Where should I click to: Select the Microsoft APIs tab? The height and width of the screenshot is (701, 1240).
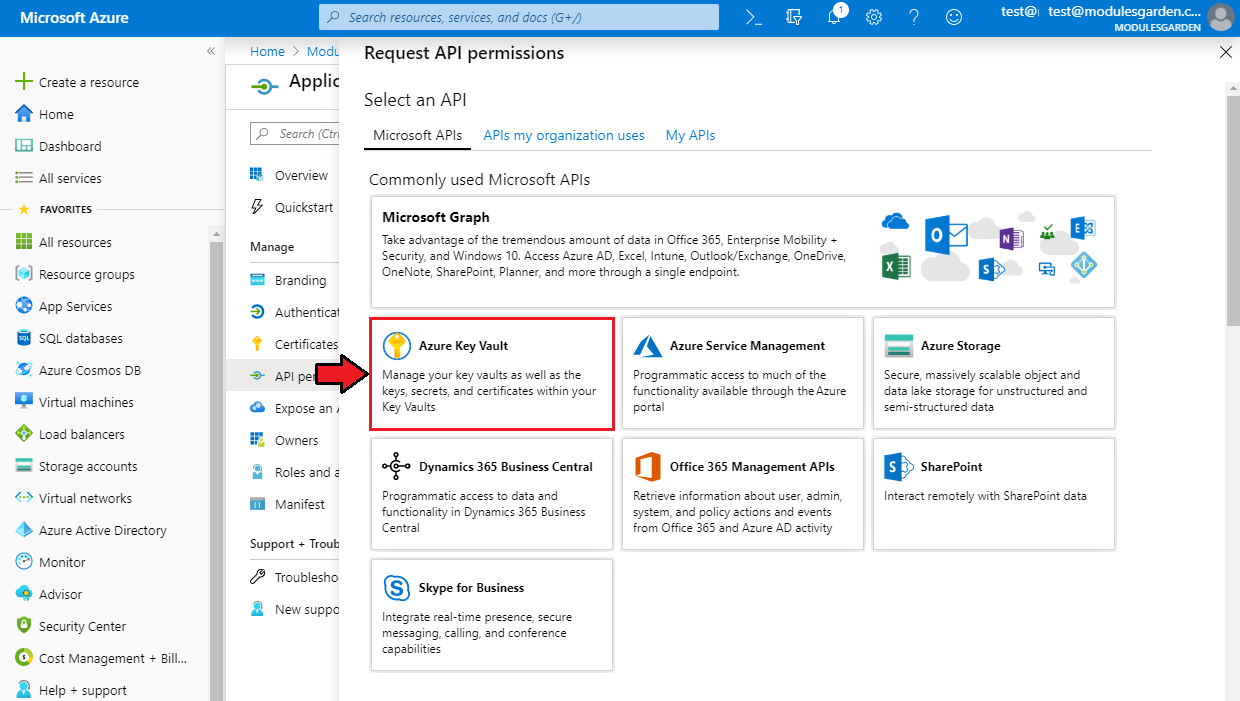point(417,135)
